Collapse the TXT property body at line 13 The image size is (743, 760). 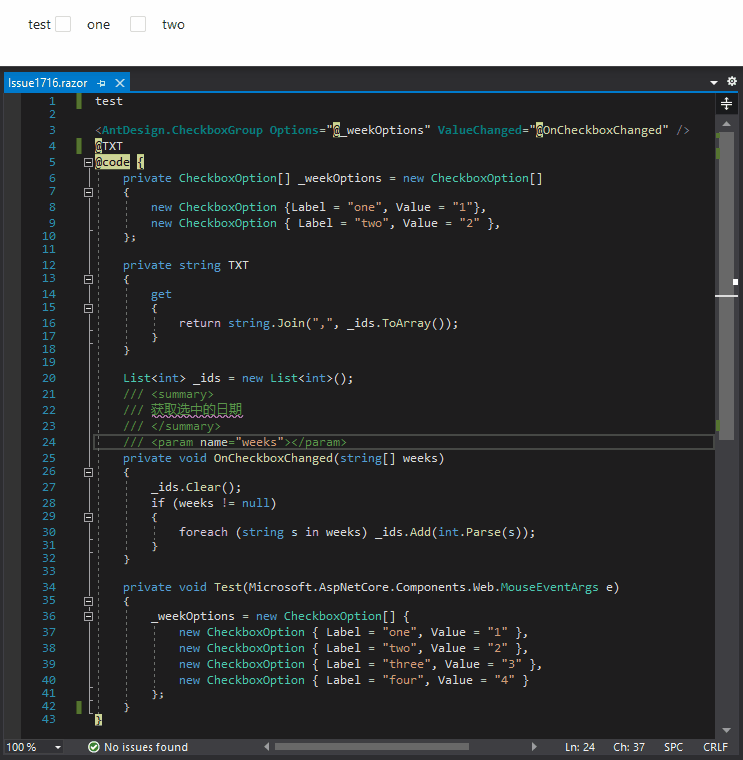(x=88, y=279)
